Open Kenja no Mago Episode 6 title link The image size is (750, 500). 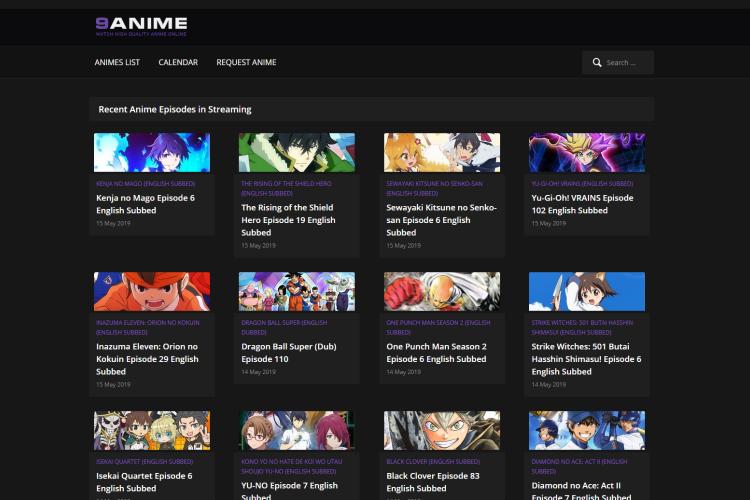145,204
